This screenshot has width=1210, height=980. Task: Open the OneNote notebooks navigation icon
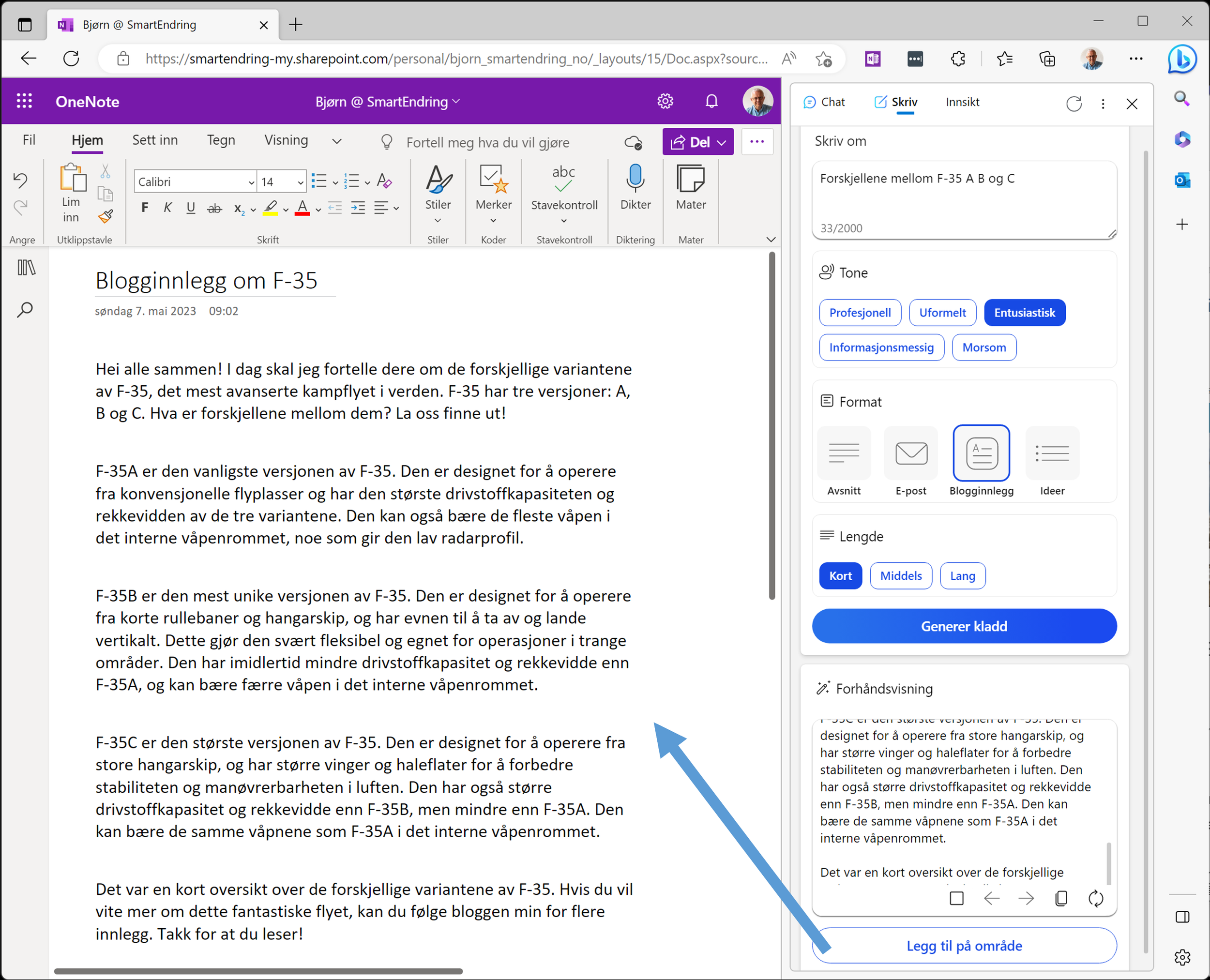[x=26, y=268]
